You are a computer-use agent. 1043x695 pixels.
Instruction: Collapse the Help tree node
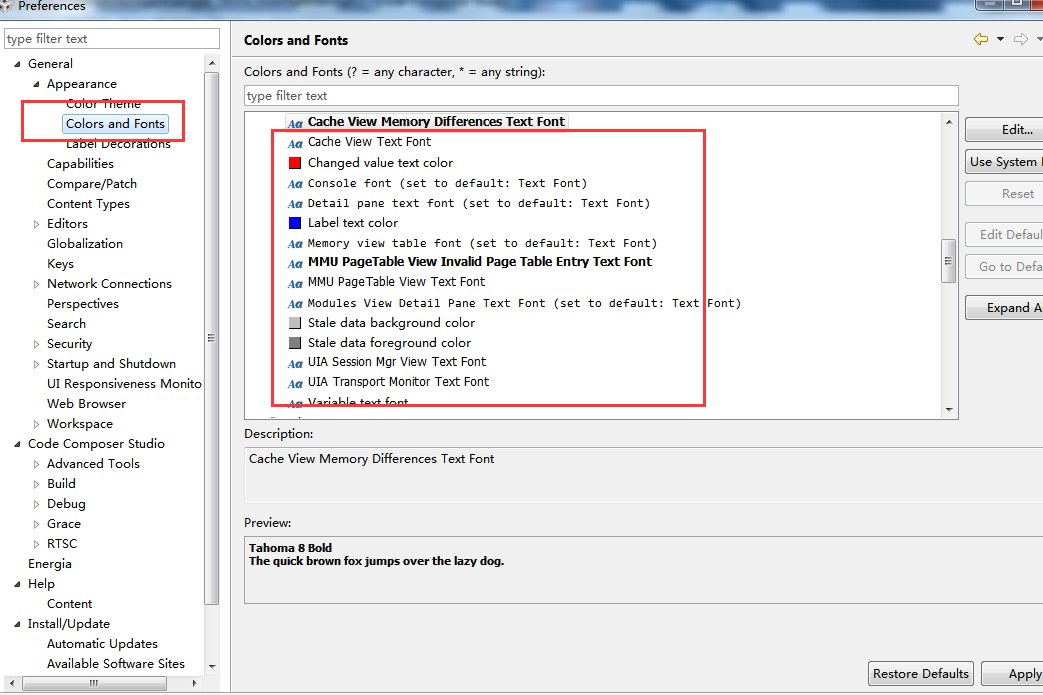click(17, 584)
